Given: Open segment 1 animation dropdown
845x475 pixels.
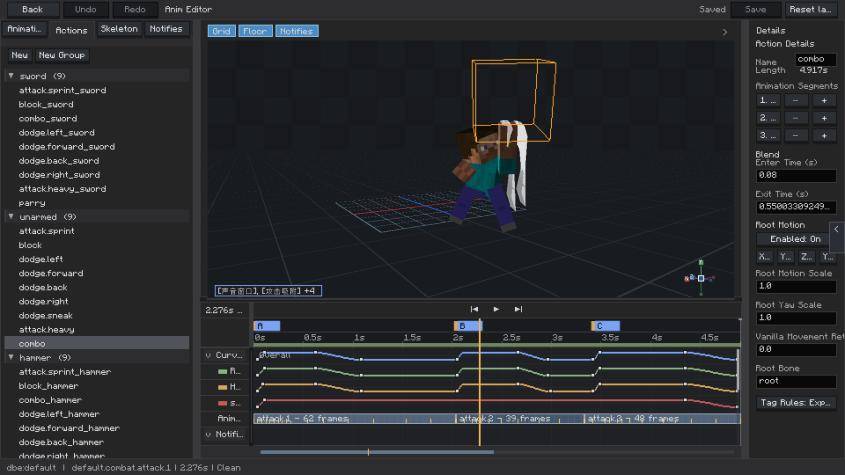Looking at the screenshot, I should 768,101.
